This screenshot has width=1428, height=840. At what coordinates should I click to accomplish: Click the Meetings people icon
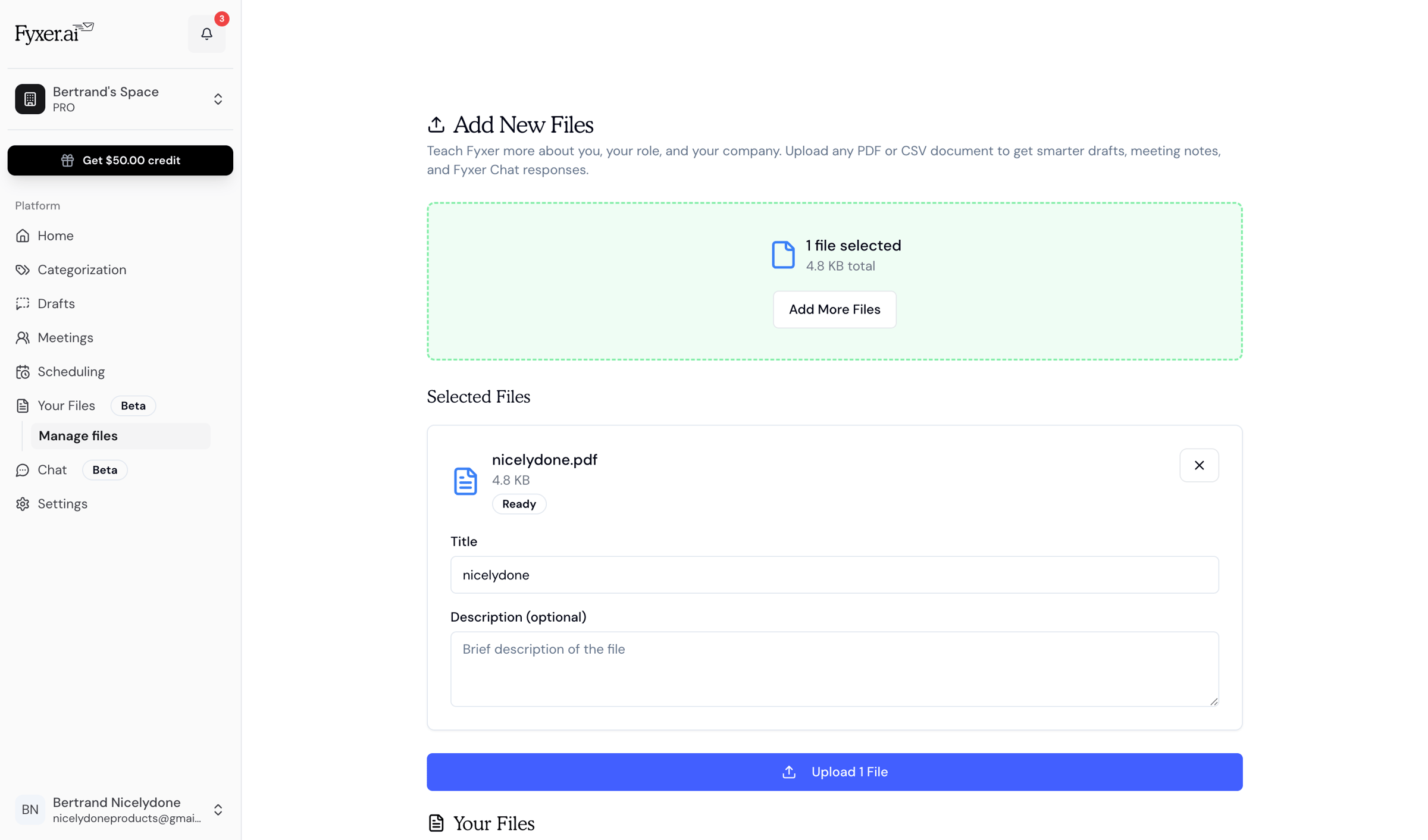click(23, 337)
